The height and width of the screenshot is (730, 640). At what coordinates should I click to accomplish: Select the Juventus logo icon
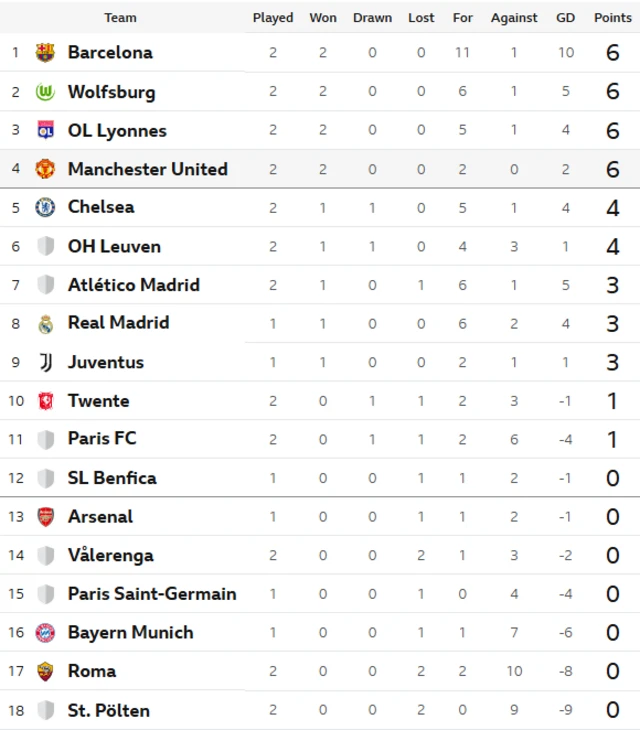tap(45, 362)
